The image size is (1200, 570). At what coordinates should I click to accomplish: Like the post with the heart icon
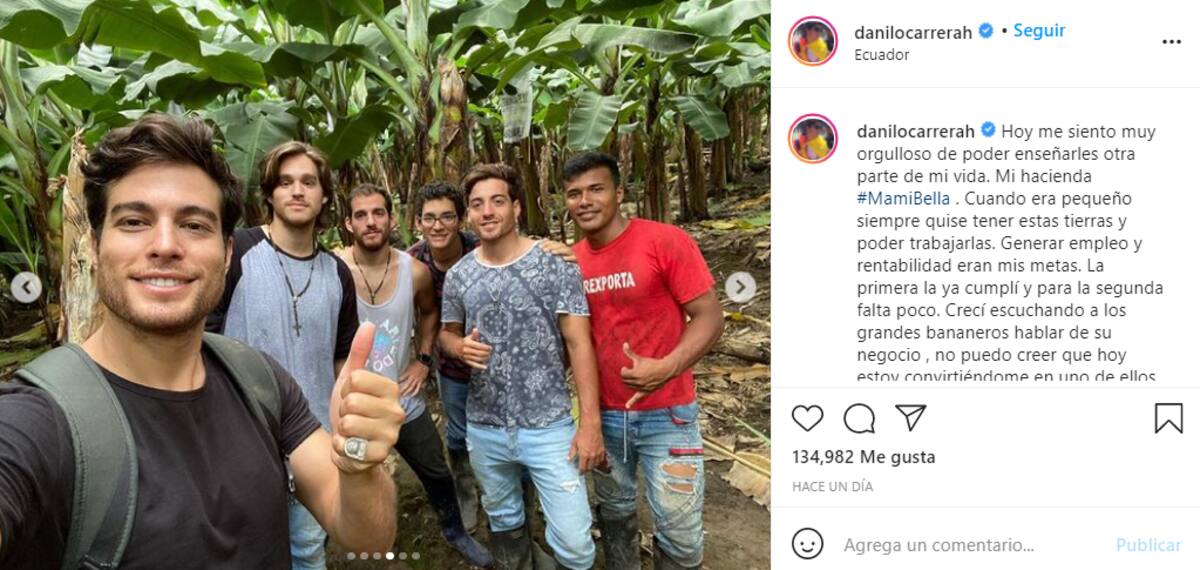808,418
